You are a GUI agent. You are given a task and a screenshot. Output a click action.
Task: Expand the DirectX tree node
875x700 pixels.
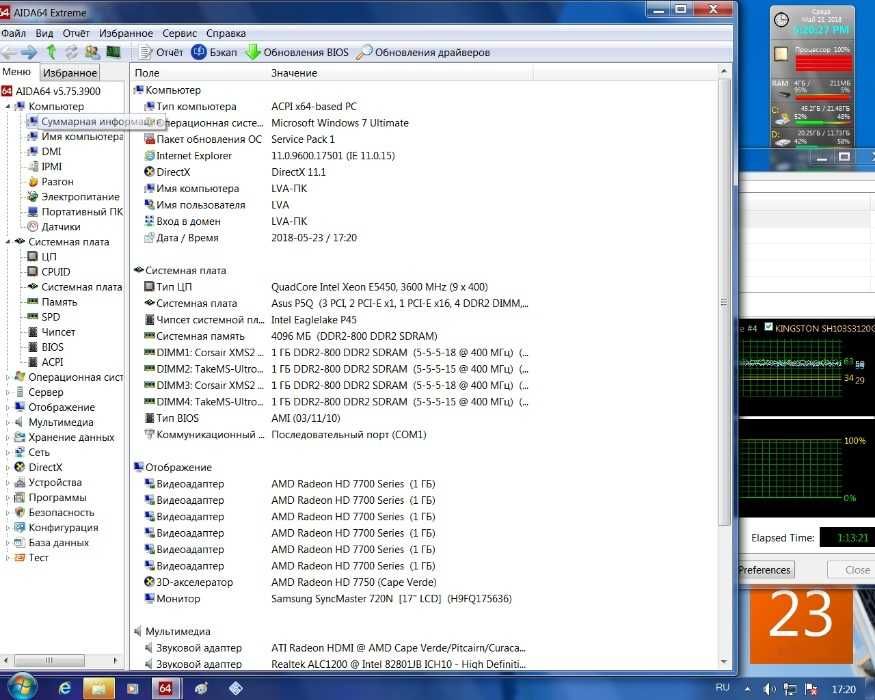click(8, 468)
